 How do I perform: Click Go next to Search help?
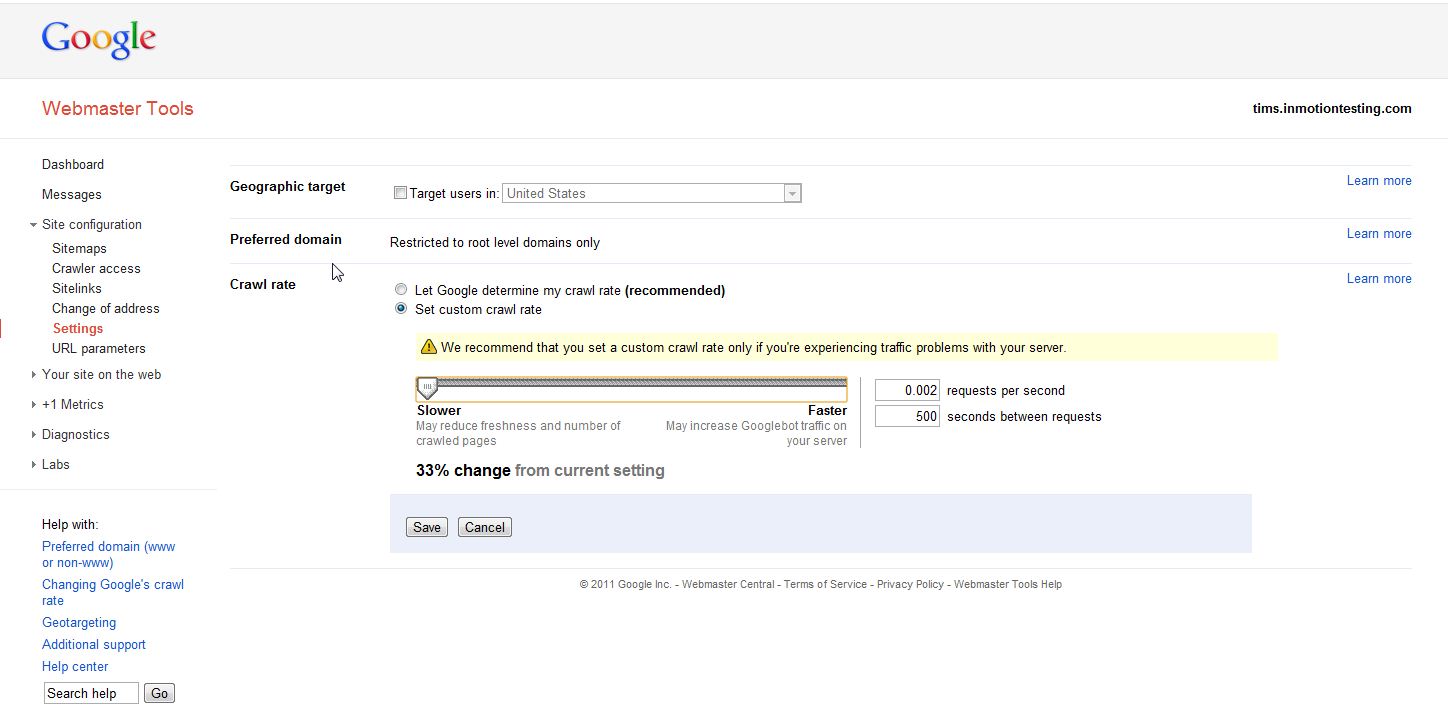[160, 693]
